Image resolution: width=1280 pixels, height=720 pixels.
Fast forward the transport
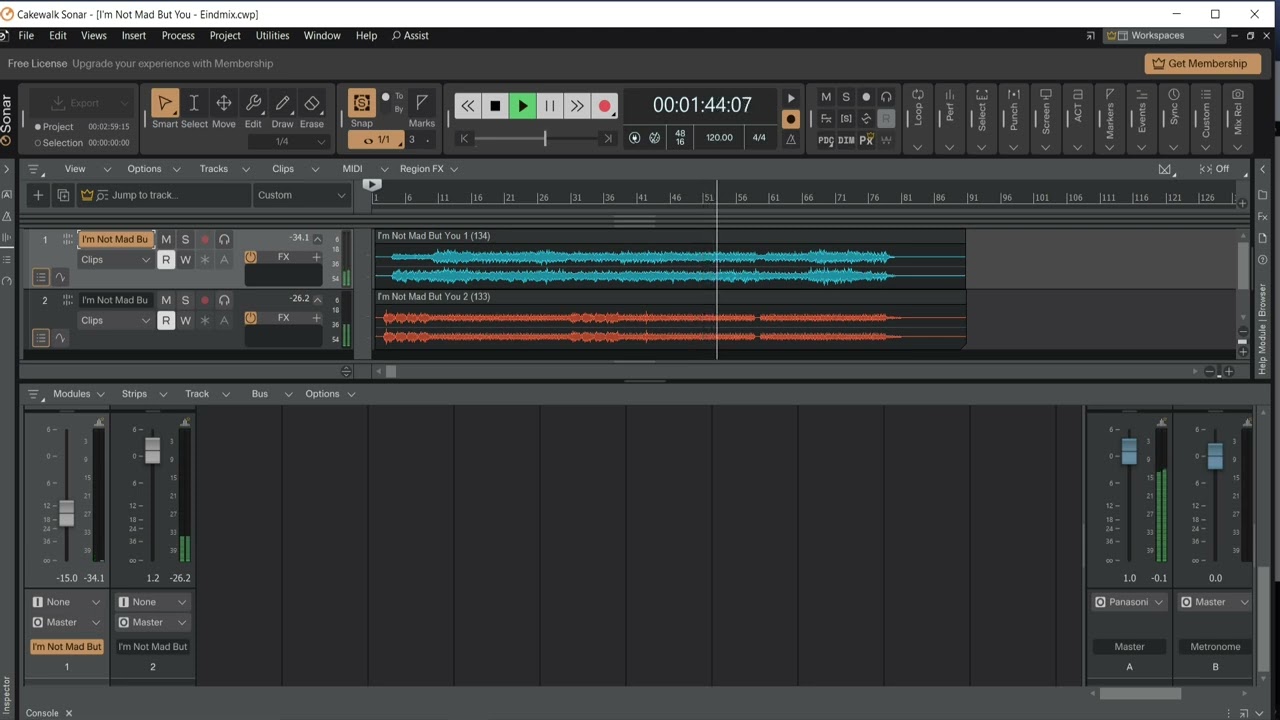[x=577, y=106]
